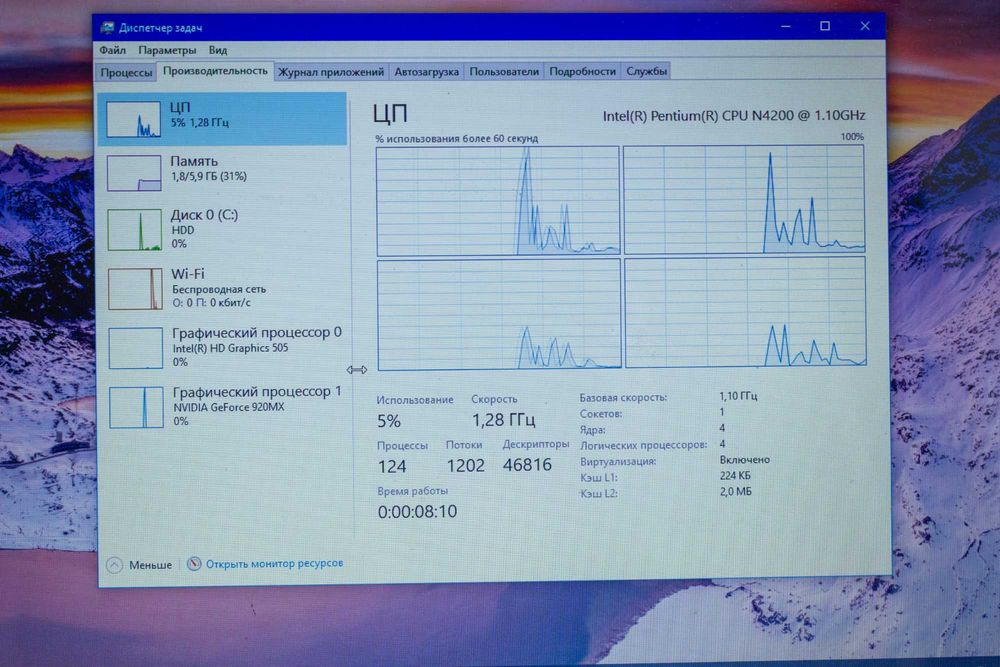Screen dimensions: 1000x667
Task: Switch to the Процессы tab
Action: point(126,72)
